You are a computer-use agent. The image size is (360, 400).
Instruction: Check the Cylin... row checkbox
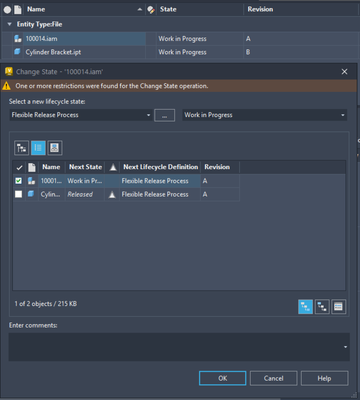tap(19, 194)
